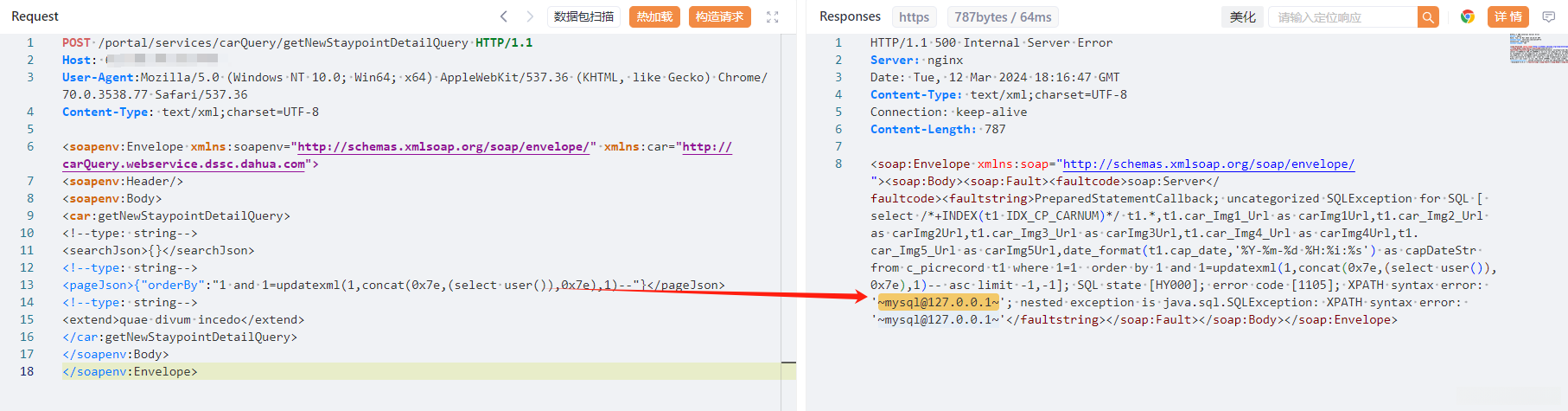Click request line number 18

point(27,371)
